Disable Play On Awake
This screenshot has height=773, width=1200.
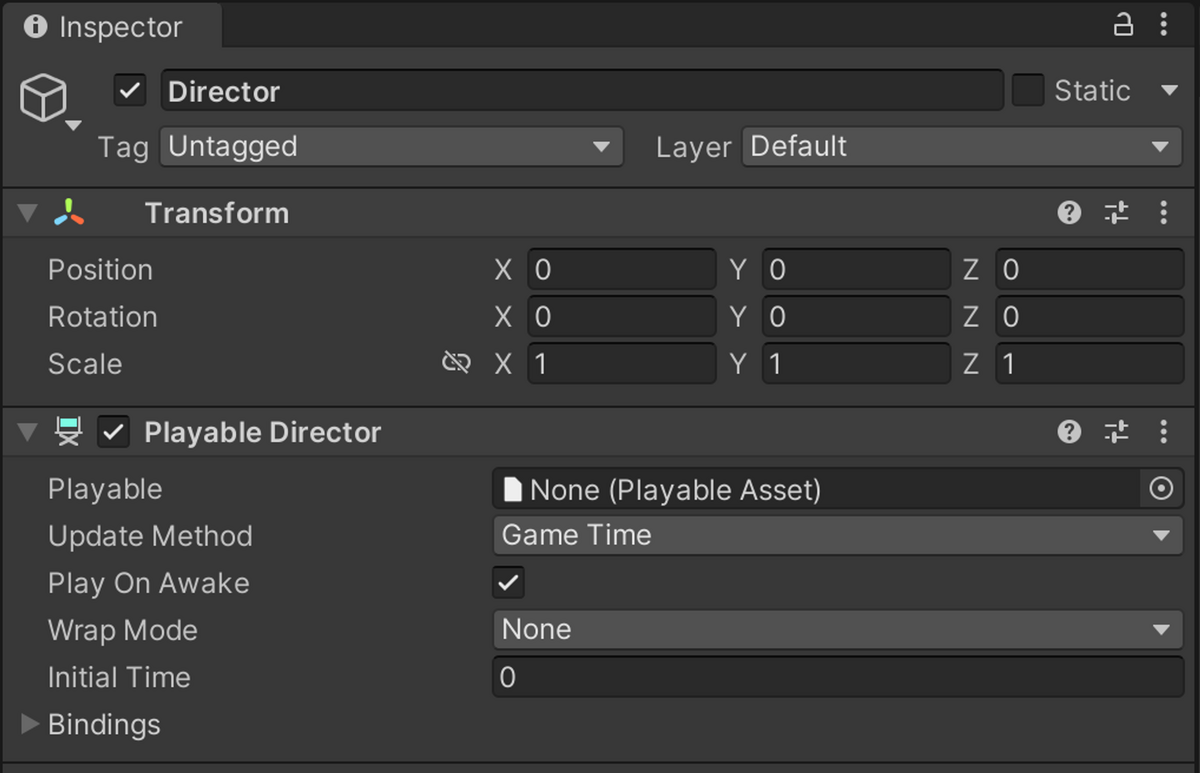pos(506,582)
